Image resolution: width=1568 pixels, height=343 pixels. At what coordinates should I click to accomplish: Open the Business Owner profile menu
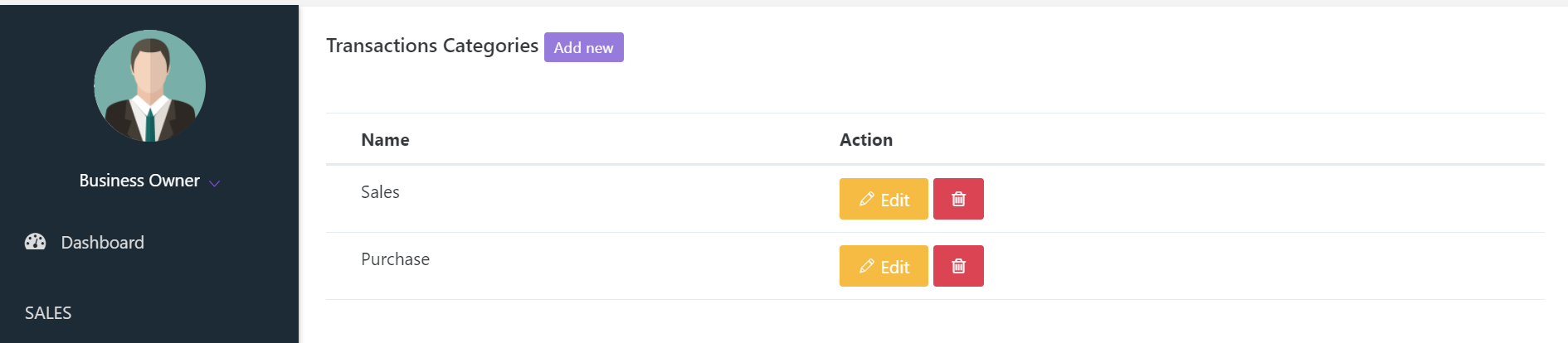(x=139, y=181)
